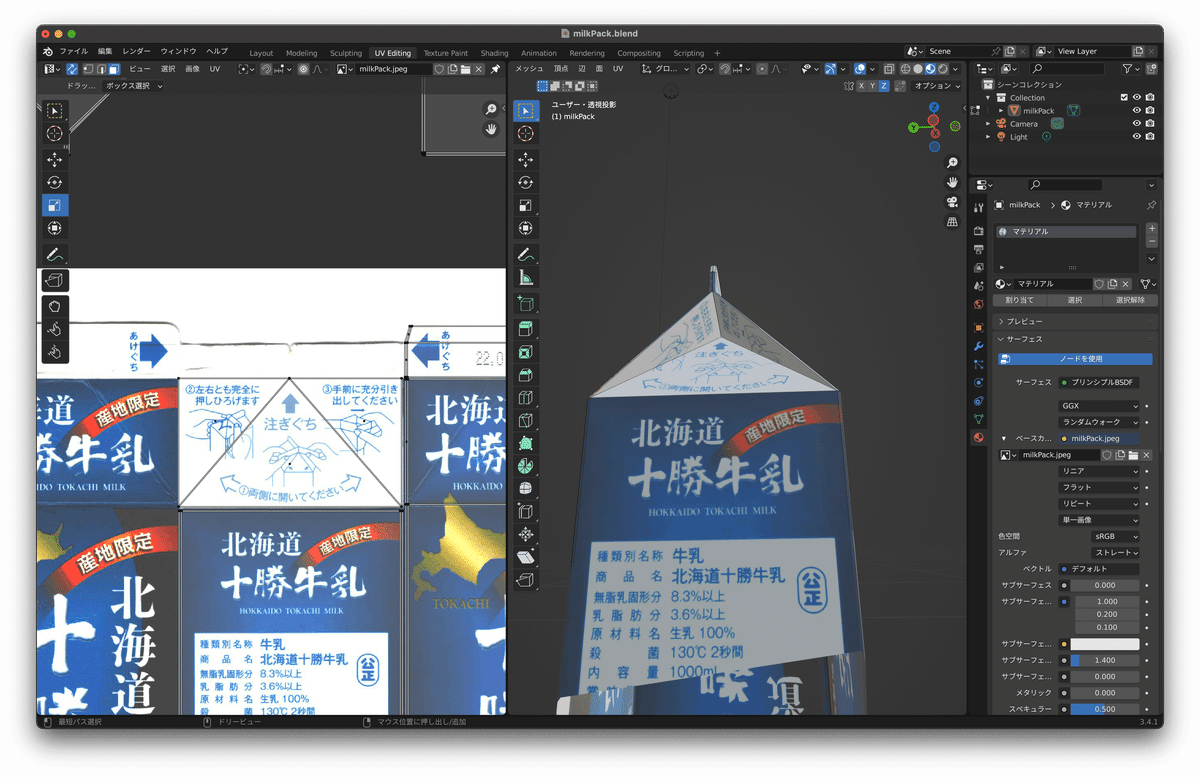Adjust the Specular 0.500 slider
The width and height of the screenshot is (1200, 777).
coord(1105,709)
